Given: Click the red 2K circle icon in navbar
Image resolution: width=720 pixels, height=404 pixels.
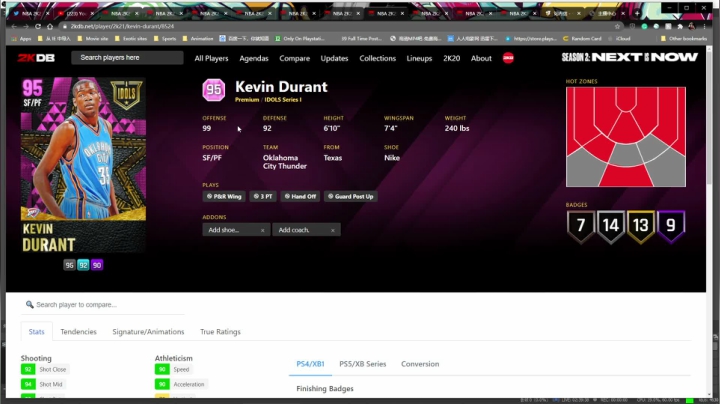Looking at the screenshot, I should [x=508, y=58].
